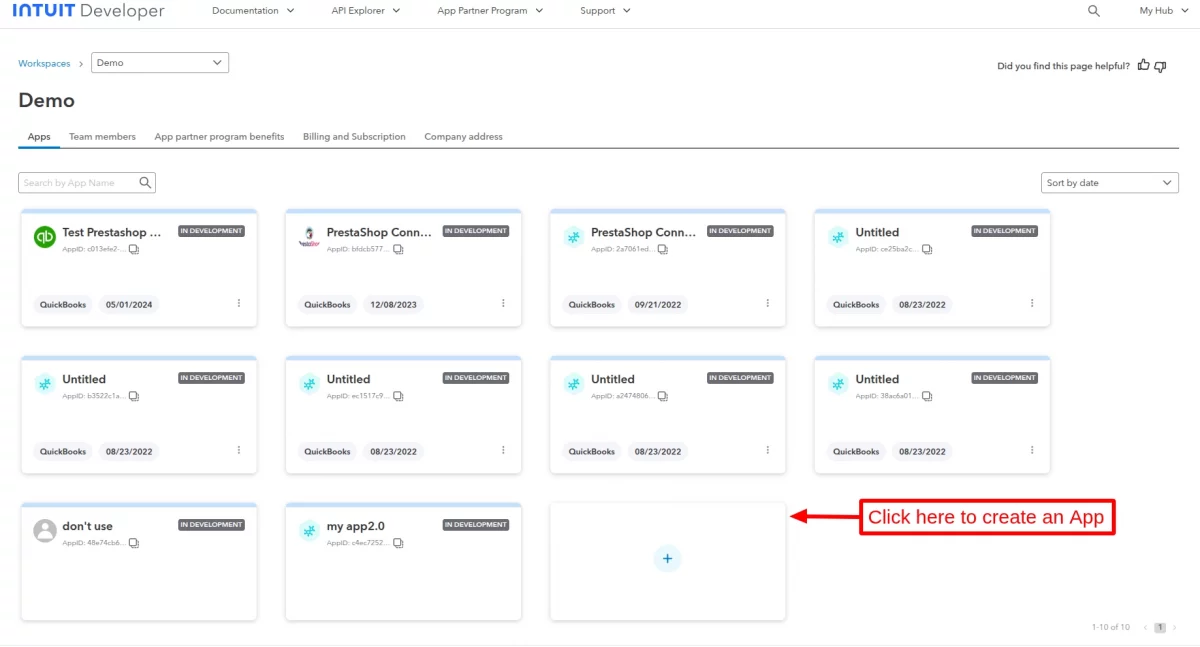Click the Search by App Name field
This screenshot has width=1200, height=647.
coord(78,183)
